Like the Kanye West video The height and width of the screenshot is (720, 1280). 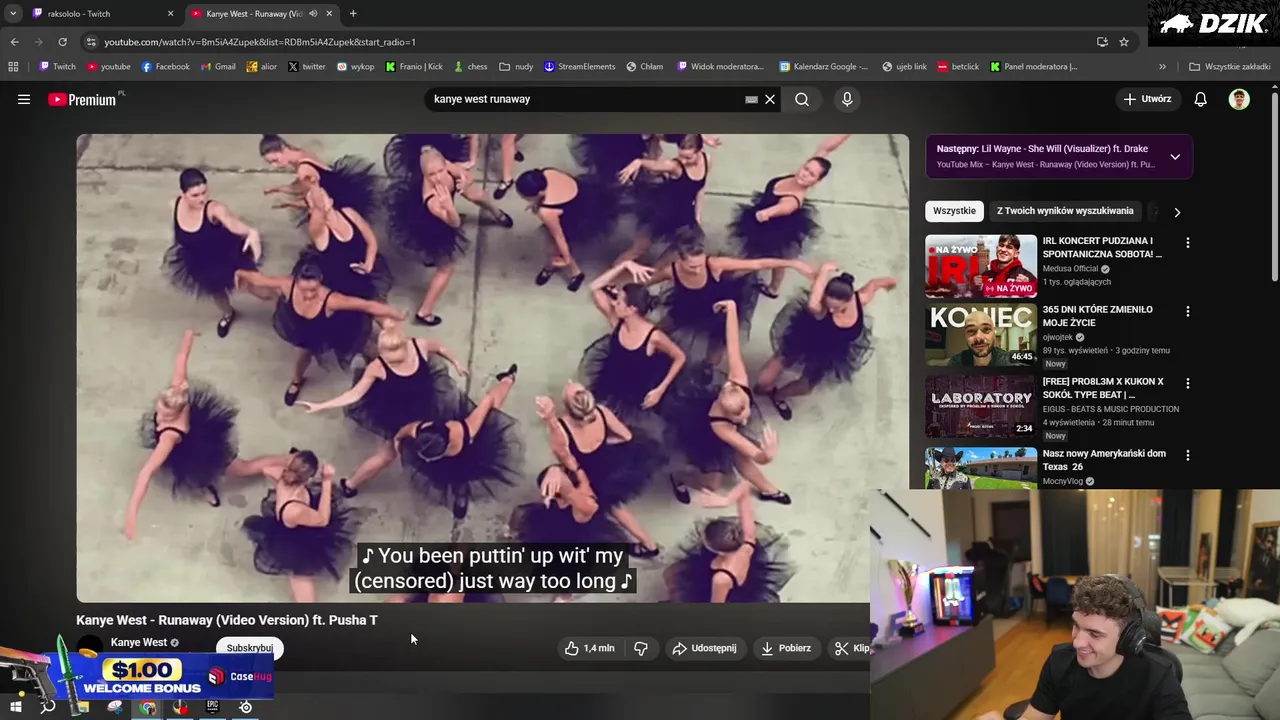click(x=589, y=648)
